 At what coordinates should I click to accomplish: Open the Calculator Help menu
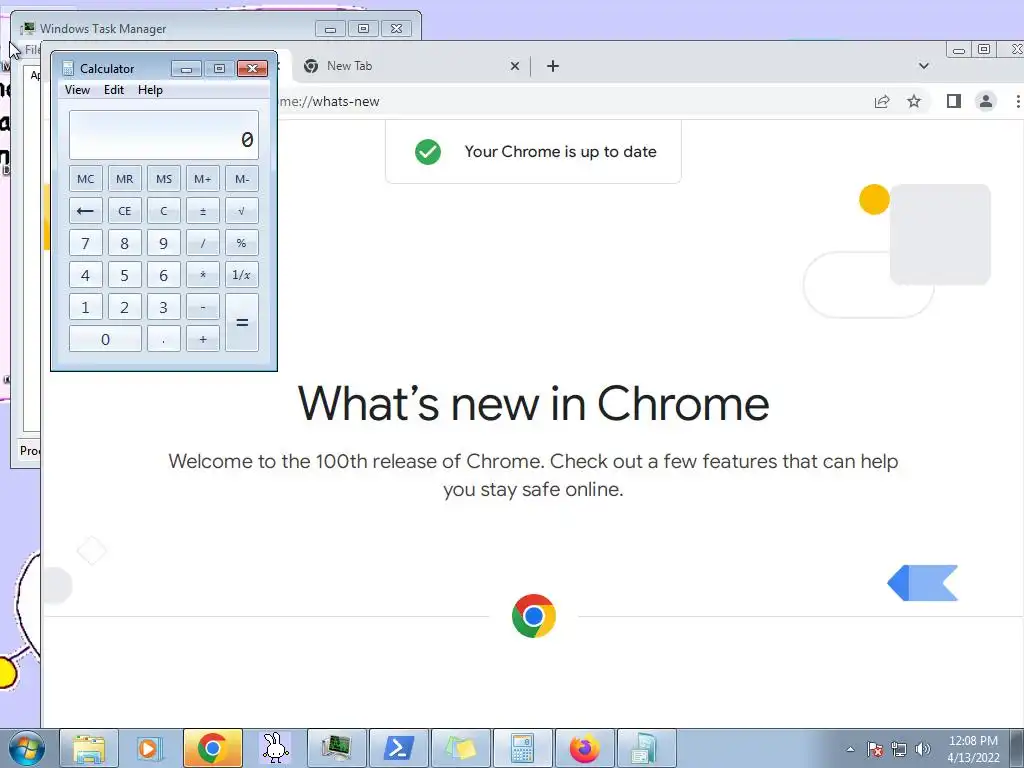pos(150,90)
